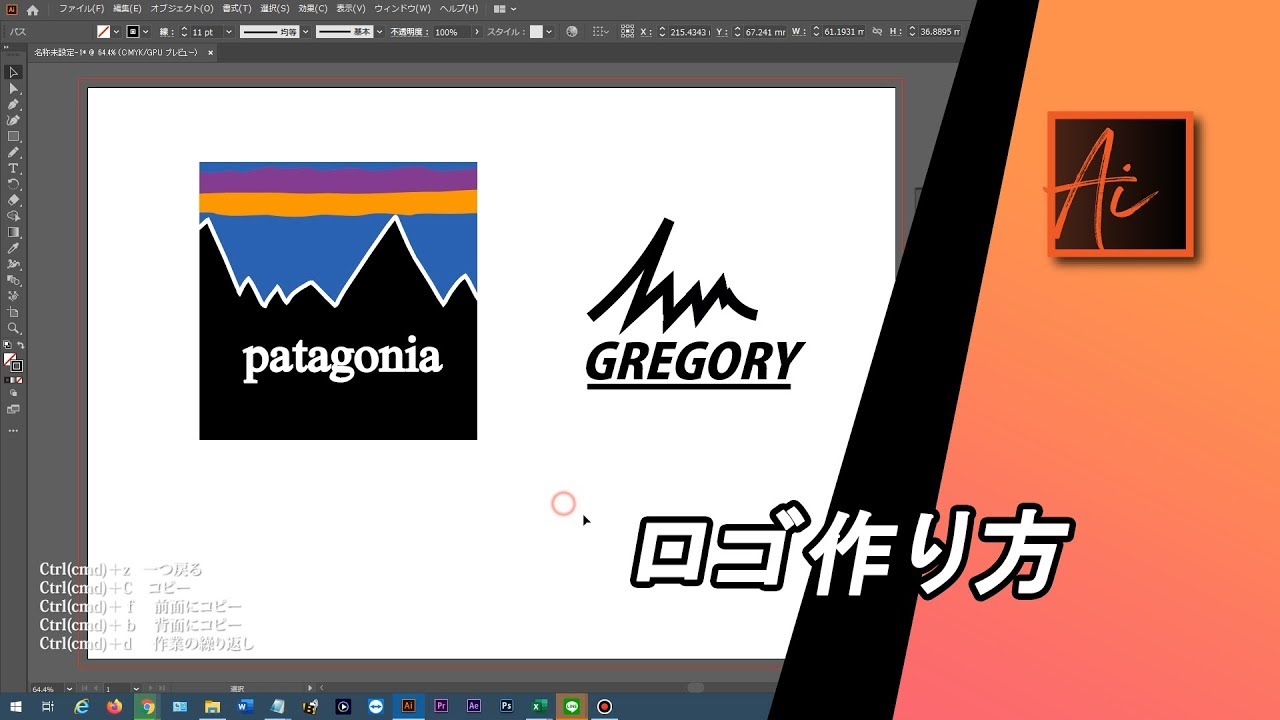Open the 均等 width profile dropdown
The width and height of the screenshot is (1280, 720).
coord(305,32)
